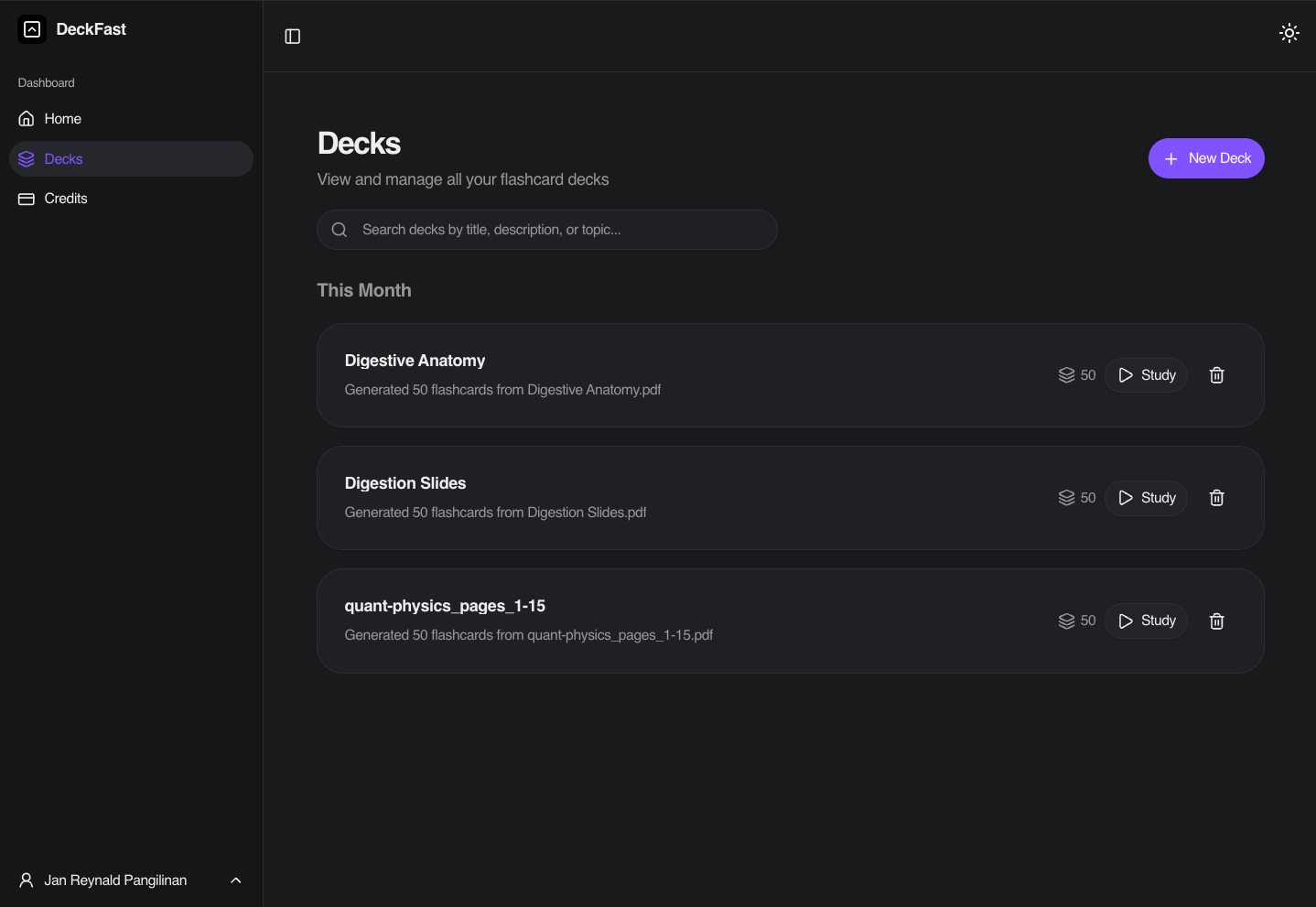Click the DeckFast logo icon
The image size is (1316, 907).
coord(32,29)
